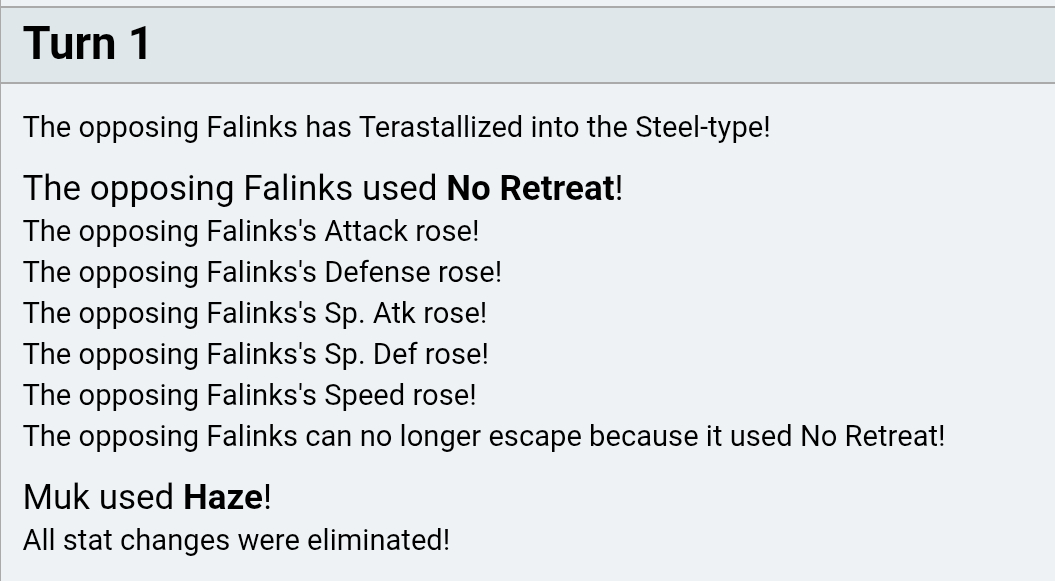Click the Falinks's Sp. Def rose line
The image size is (1055, 581).
click(x=255, y=354)
